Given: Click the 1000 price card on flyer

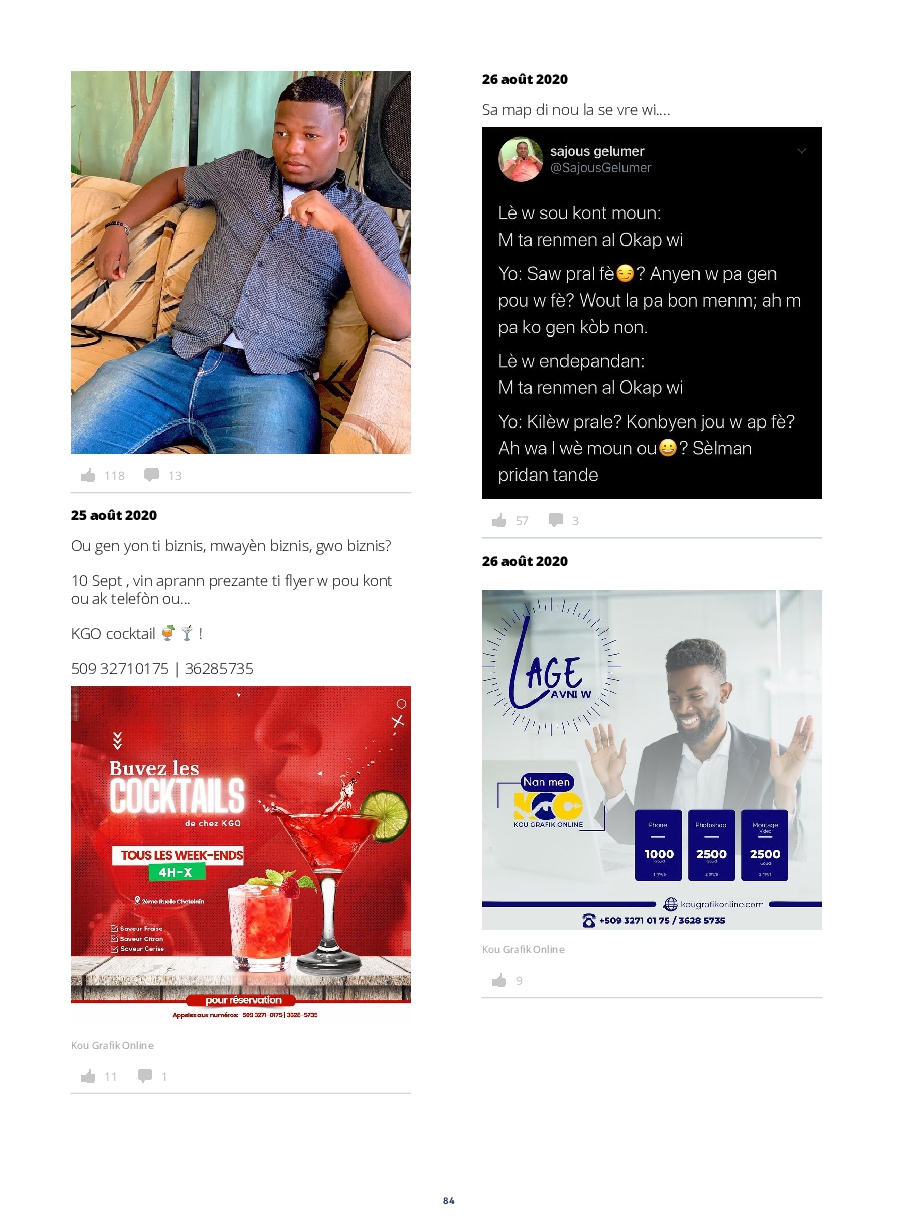Looking at the screenshot, I should coord(659,845).
